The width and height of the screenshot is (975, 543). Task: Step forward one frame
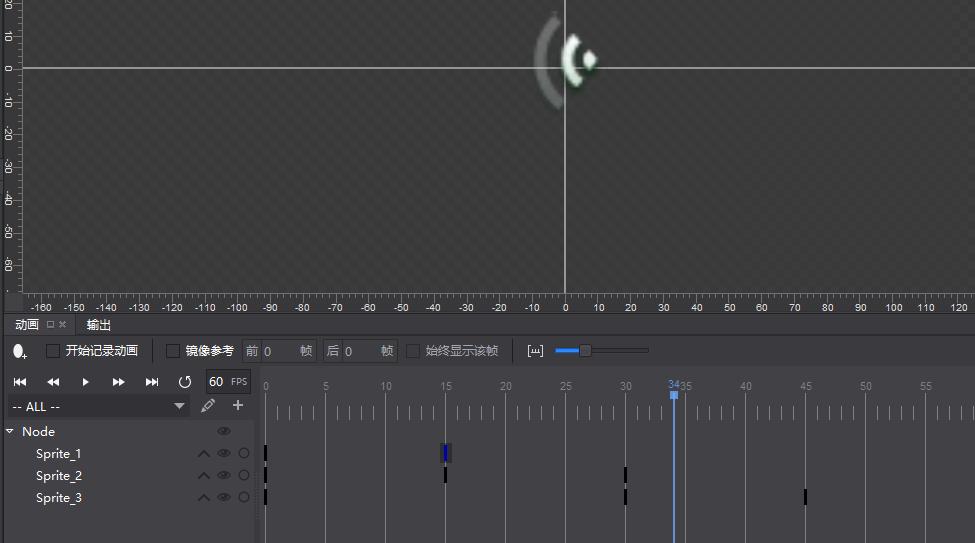pos(118,382)
